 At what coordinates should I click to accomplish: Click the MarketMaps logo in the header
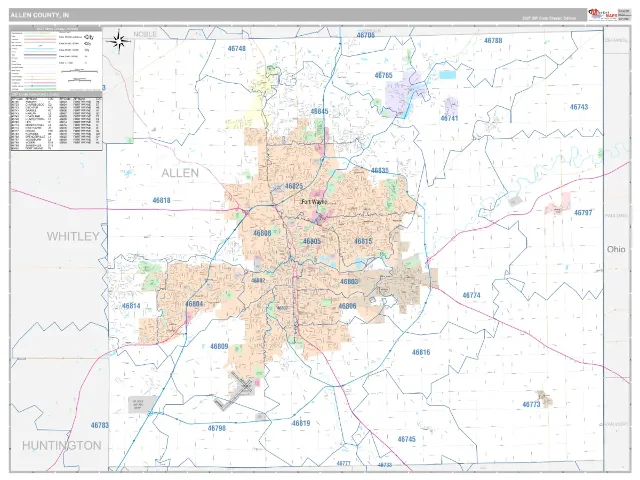(602, 14)
